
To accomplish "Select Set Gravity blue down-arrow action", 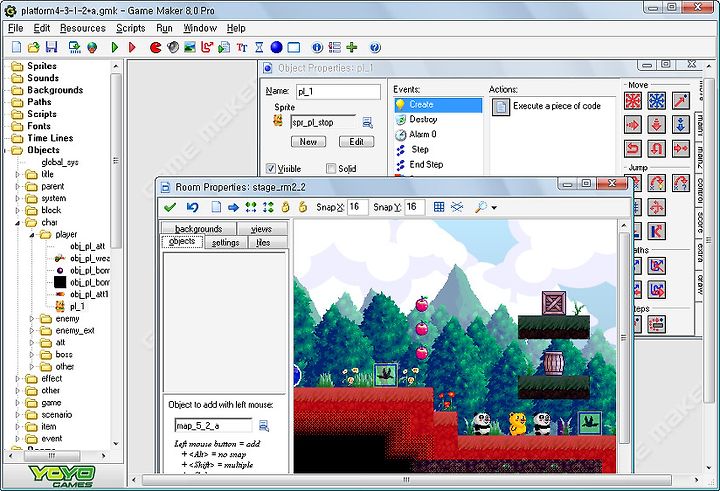I will point(681,124).
